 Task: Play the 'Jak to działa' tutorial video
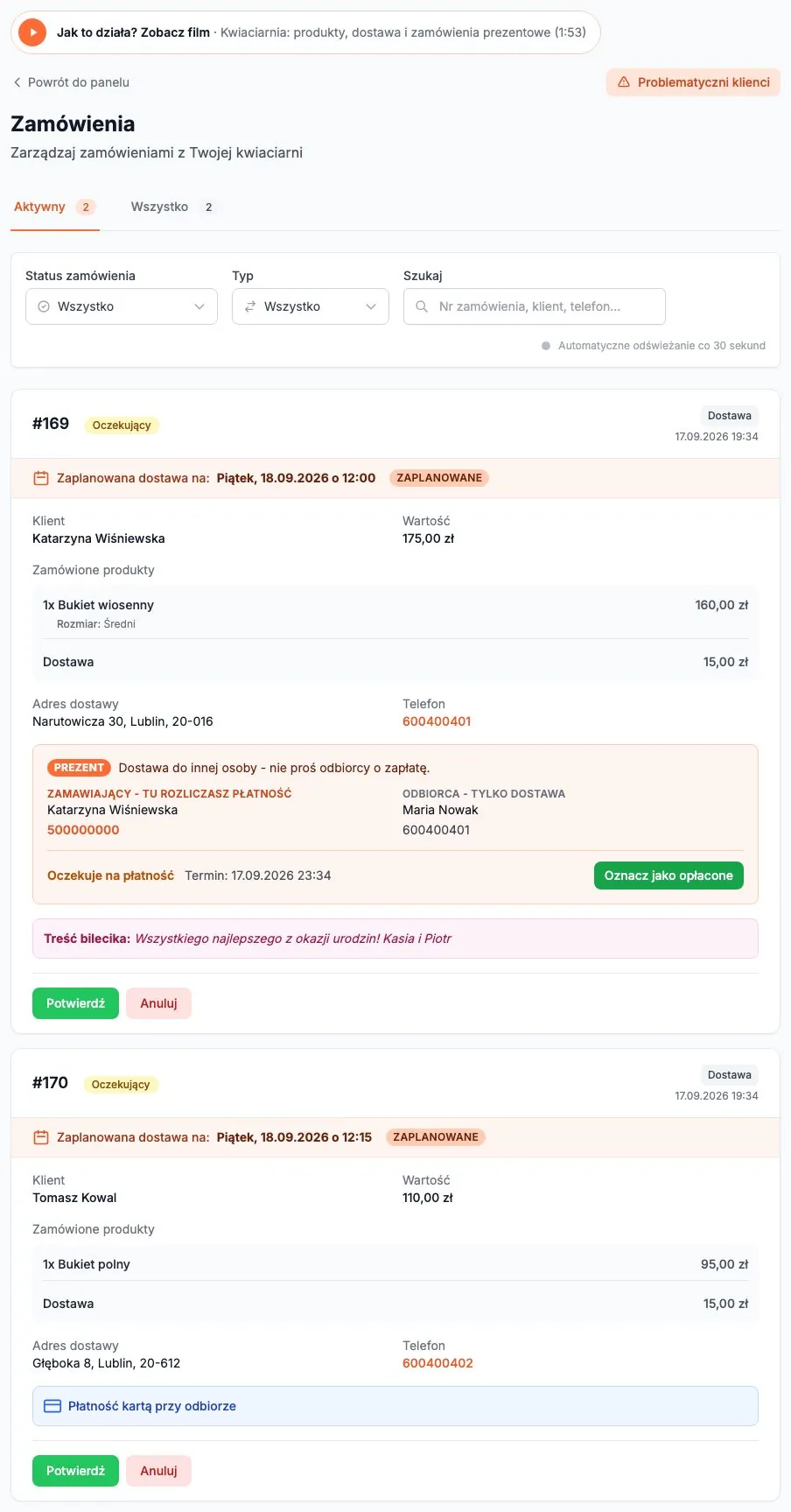(32, 32)
